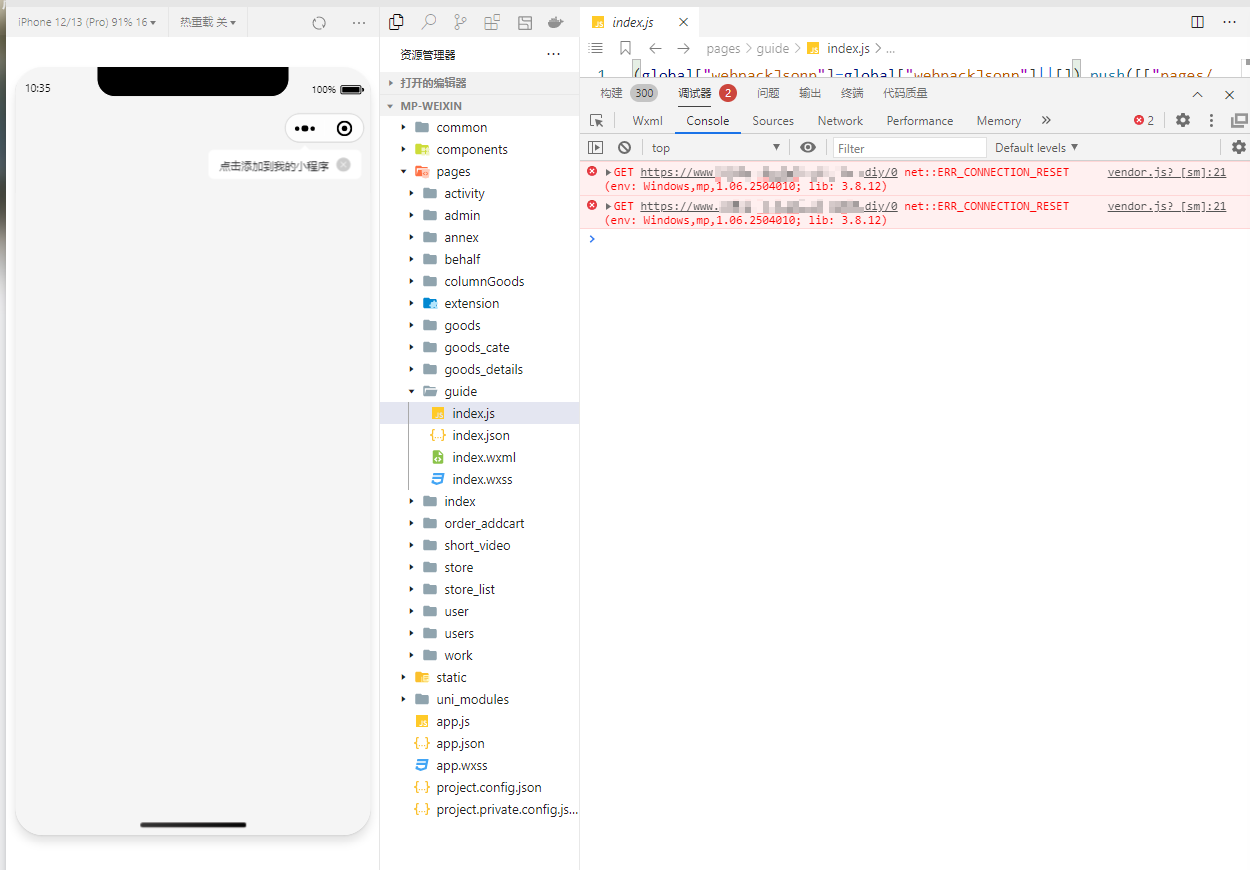Open DevTools kebab menu

click(1211, 120)
